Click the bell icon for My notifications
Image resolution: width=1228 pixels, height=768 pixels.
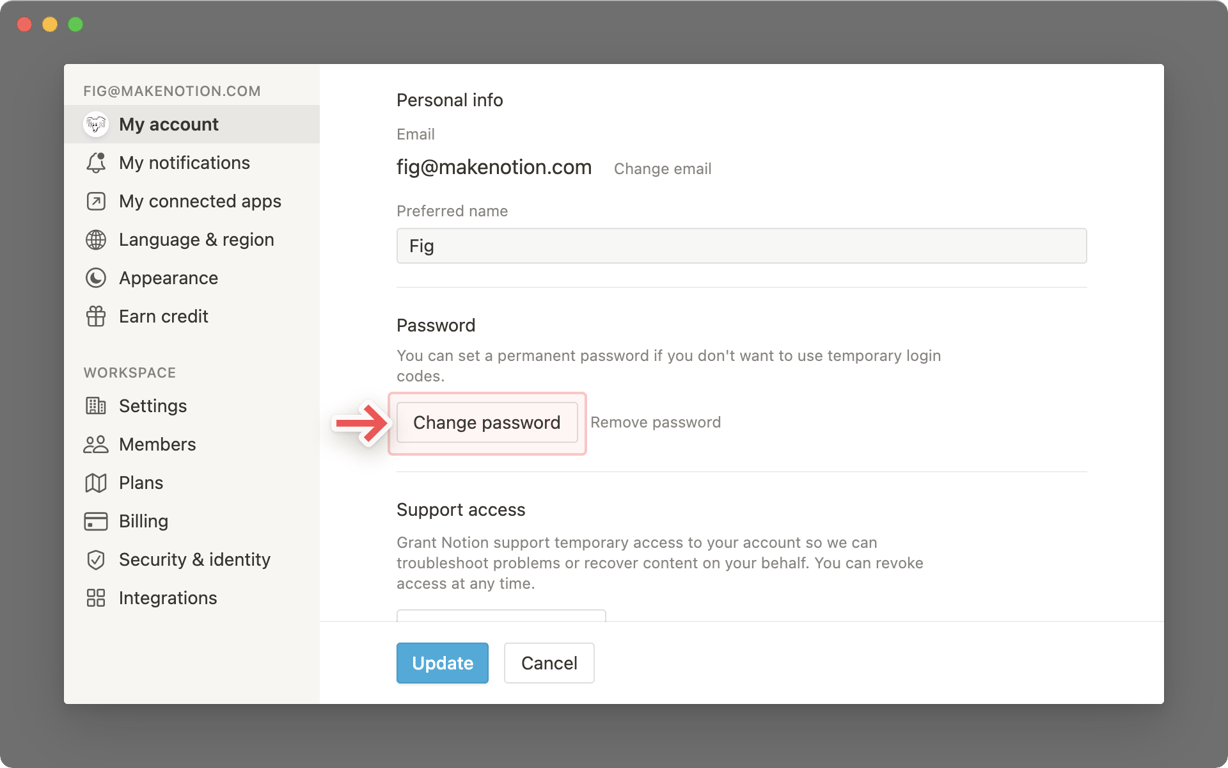(x=96, y=163)
